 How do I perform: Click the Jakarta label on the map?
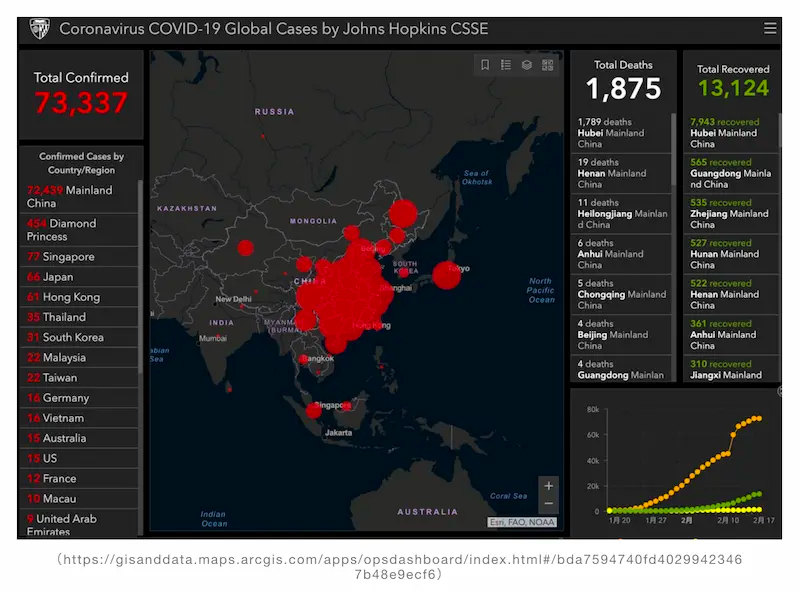point(338,433)
